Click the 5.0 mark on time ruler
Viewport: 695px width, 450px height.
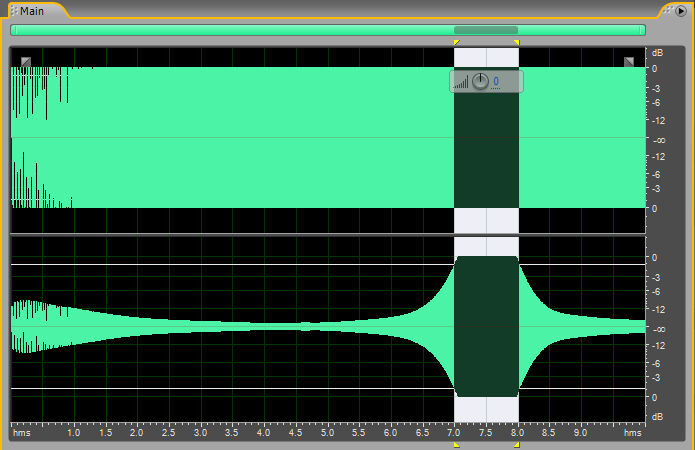point(327,434)
